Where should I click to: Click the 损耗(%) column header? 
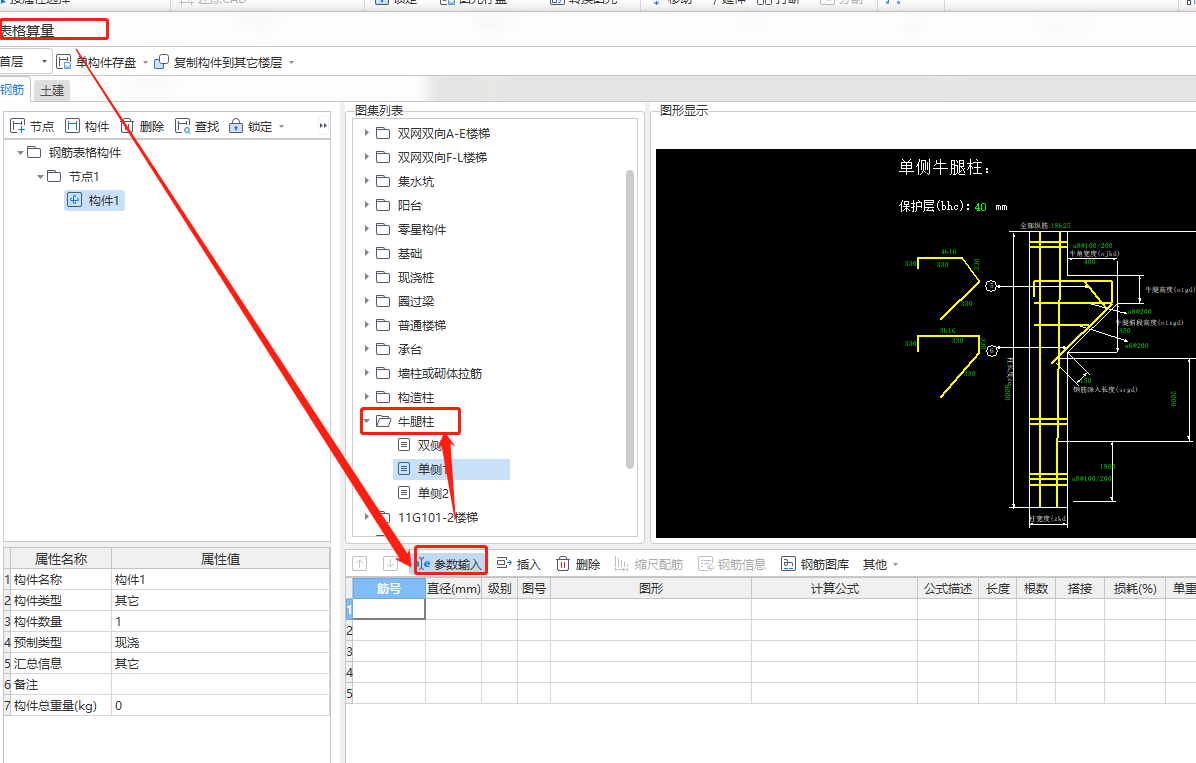[x=1135, y=588]
